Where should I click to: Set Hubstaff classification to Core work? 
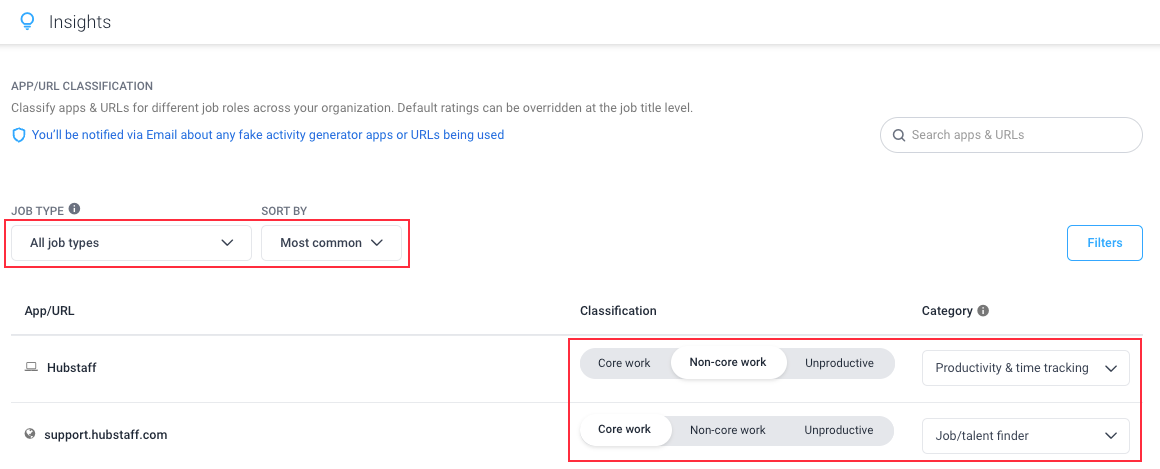tap(624, 363)
